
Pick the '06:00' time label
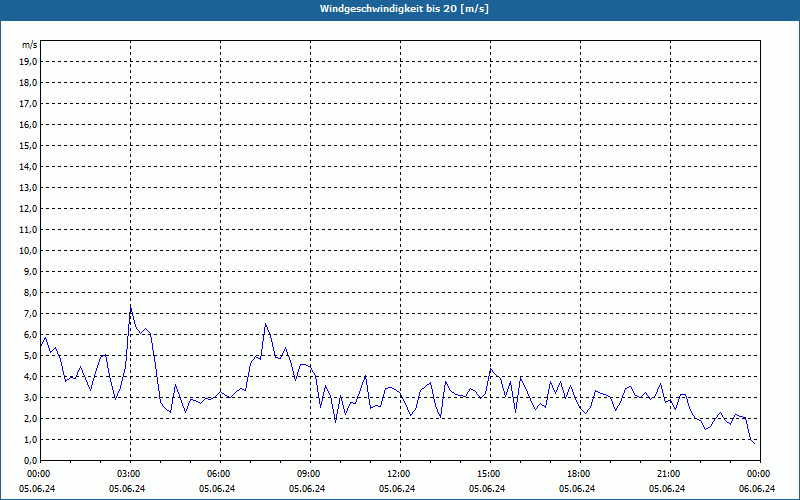coord(218,474)
